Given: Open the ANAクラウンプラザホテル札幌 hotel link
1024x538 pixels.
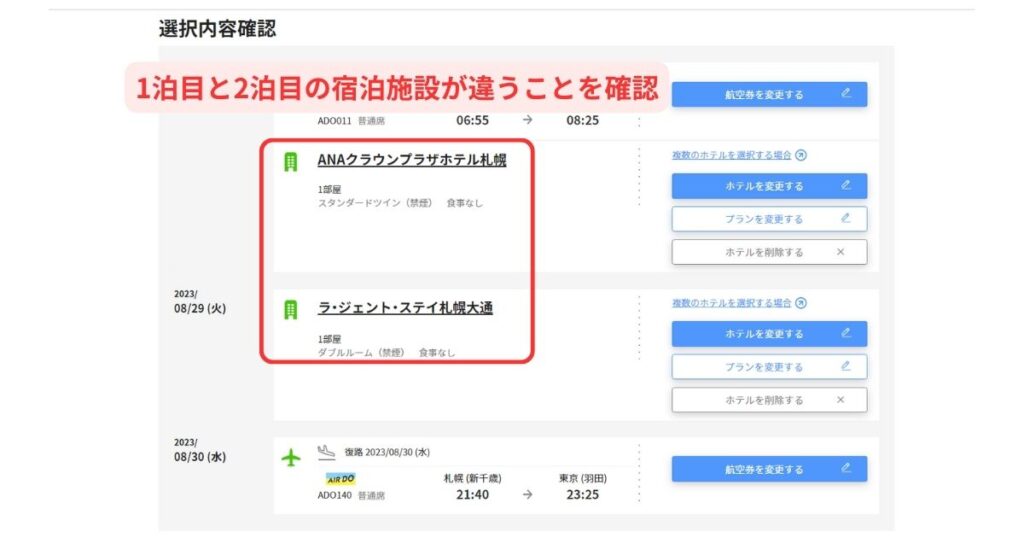Looking at the screenshot, I should (x=411, y=160).
